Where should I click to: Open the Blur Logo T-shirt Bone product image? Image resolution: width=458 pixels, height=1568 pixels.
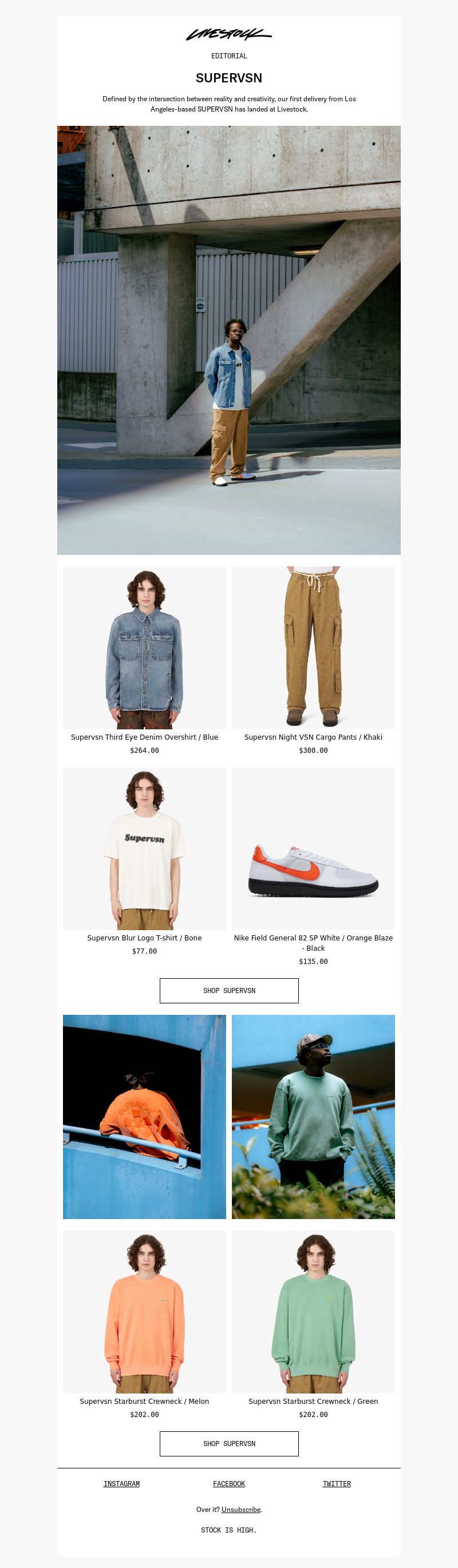[144, 848]
